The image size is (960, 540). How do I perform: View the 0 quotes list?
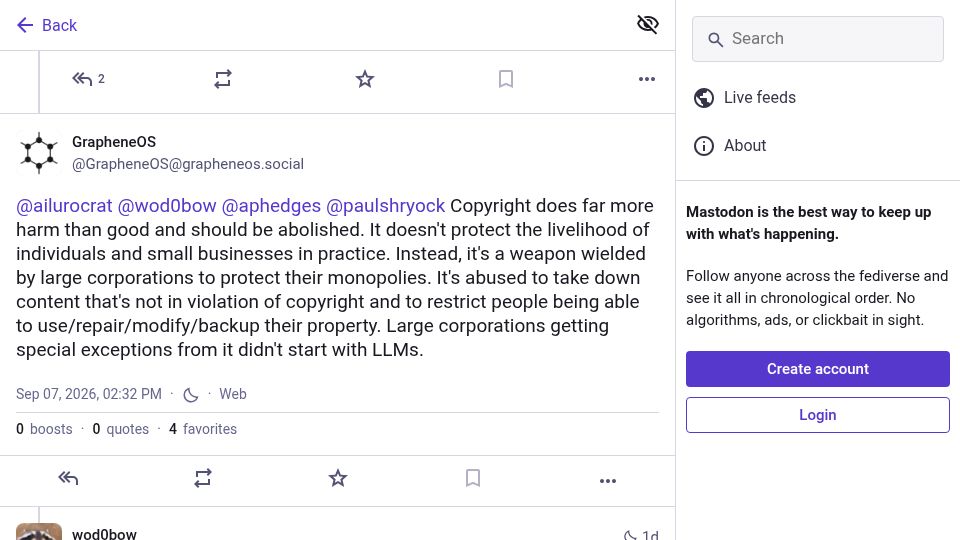tap(121, 429)
